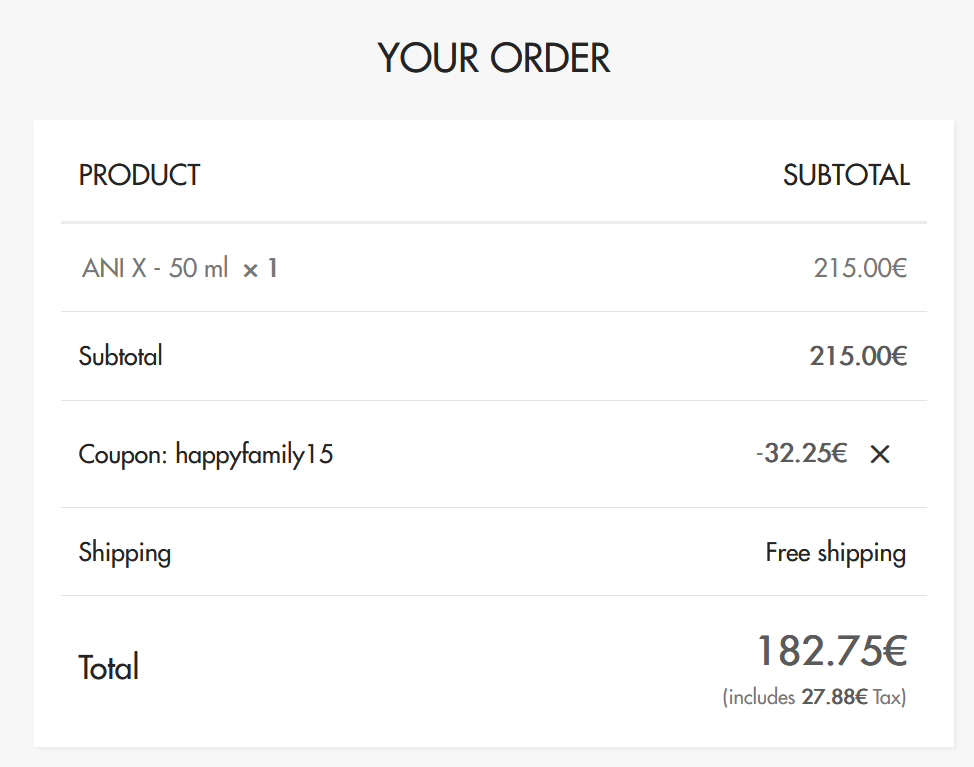This screenshot has height=767, width=974.
Task: Select the ANI X product name
Action: tap(115, 268)
